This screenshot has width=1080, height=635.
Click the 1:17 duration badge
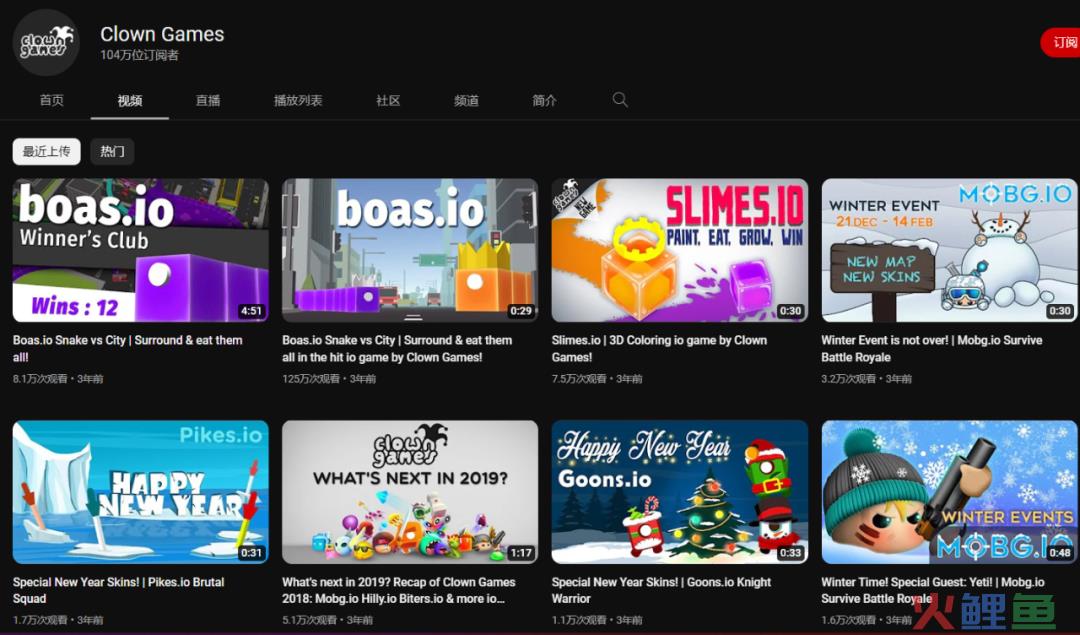click(x=521, y=553)
